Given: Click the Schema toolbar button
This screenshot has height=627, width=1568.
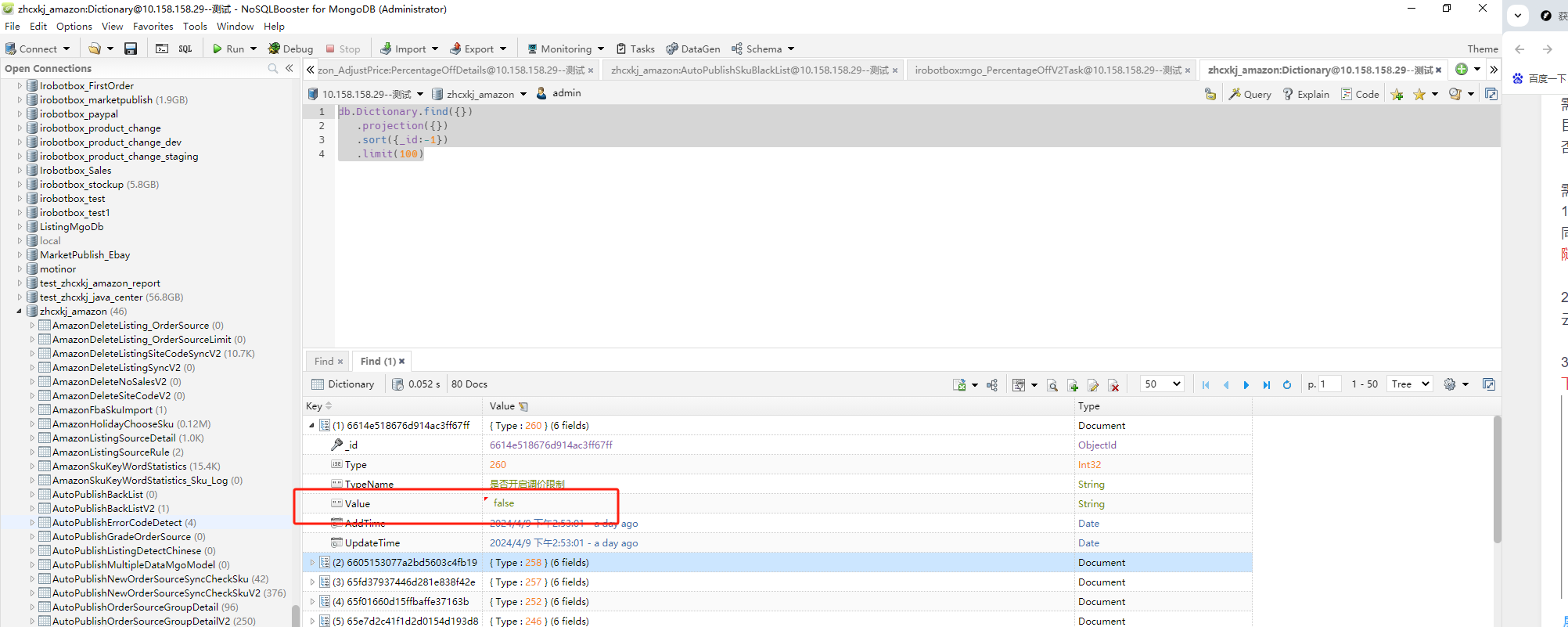Looking at the screenshot, I should point(764,49).
